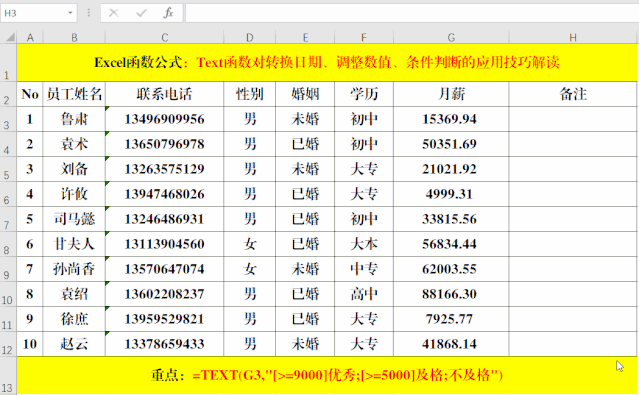Select column G header
This screenshot has width=639, height=395.
coord(451,38)
